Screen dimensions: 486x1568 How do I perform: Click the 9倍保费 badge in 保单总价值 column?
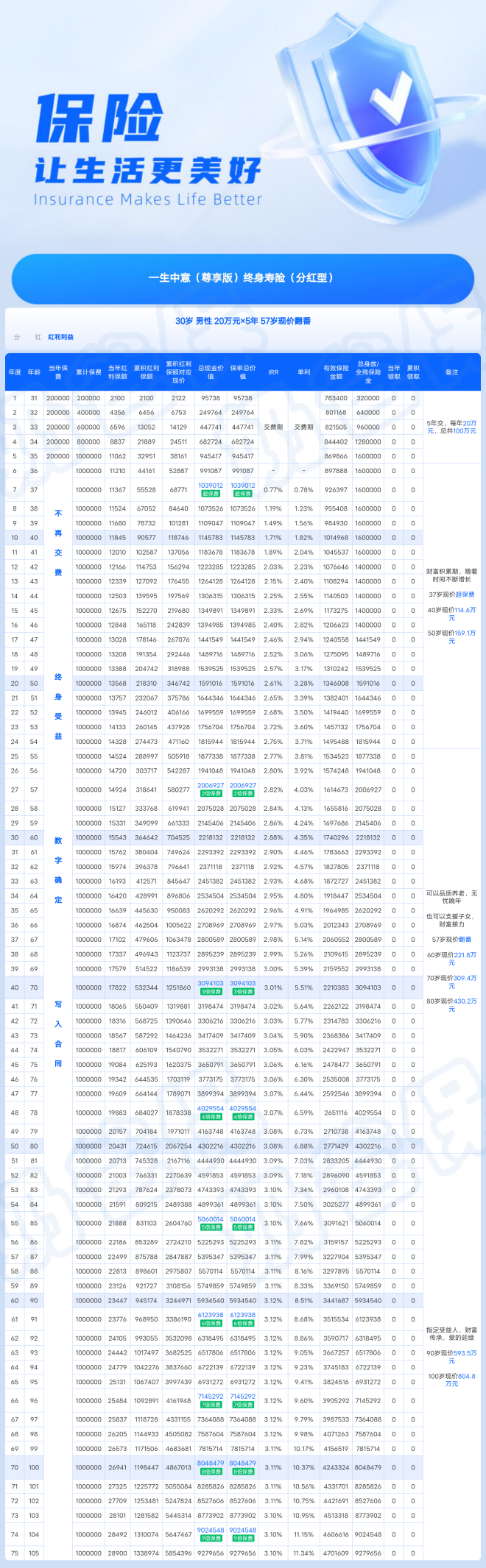pos(243,1538)
